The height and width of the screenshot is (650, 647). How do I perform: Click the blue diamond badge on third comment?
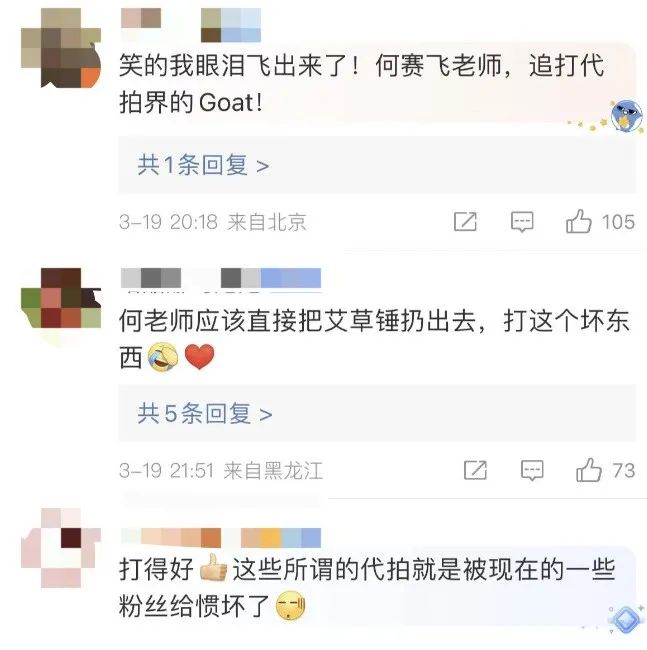coord(626,620)
